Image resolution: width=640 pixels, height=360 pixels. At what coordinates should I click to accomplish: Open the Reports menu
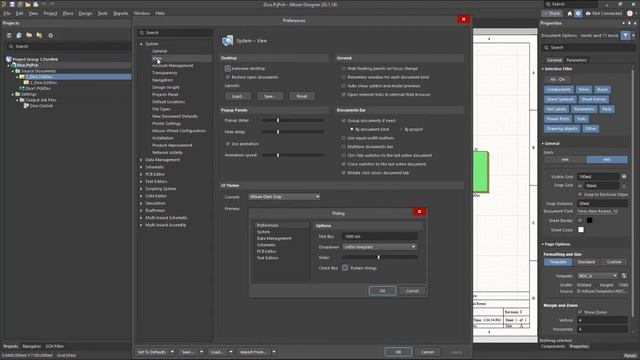point(120,13)
